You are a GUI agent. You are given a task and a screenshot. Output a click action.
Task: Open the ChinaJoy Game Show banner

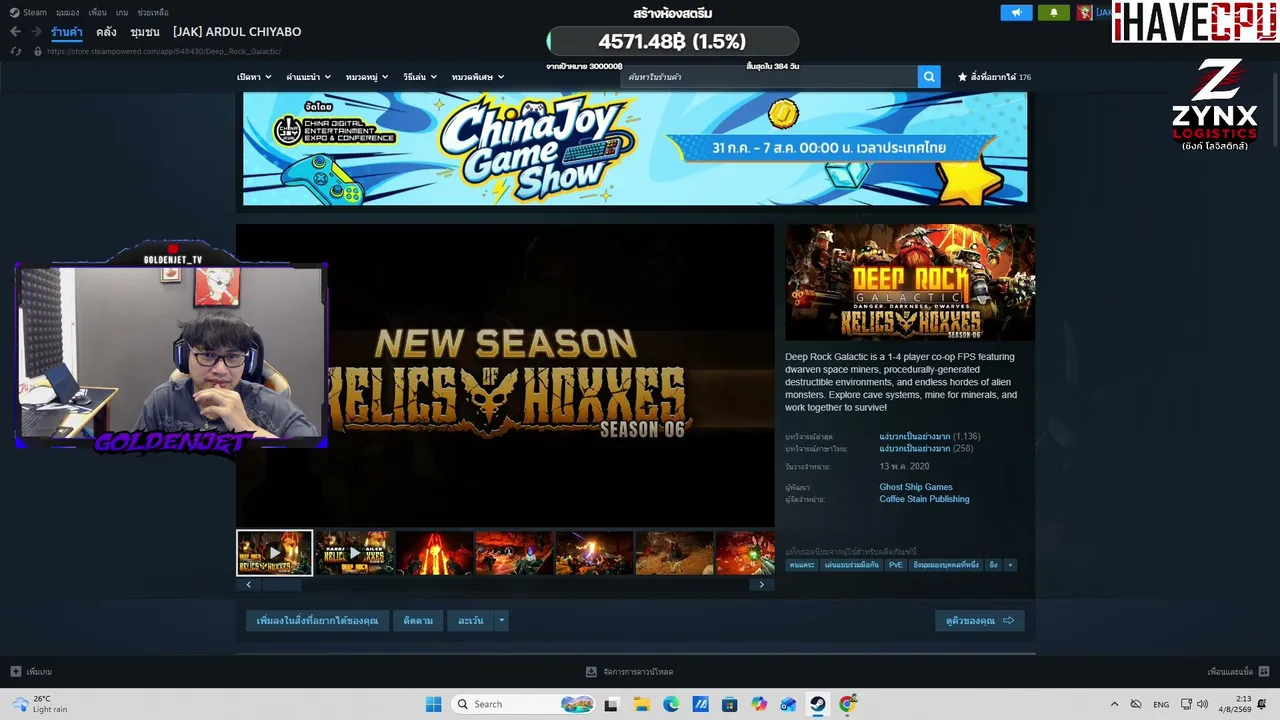pos(635,149)
